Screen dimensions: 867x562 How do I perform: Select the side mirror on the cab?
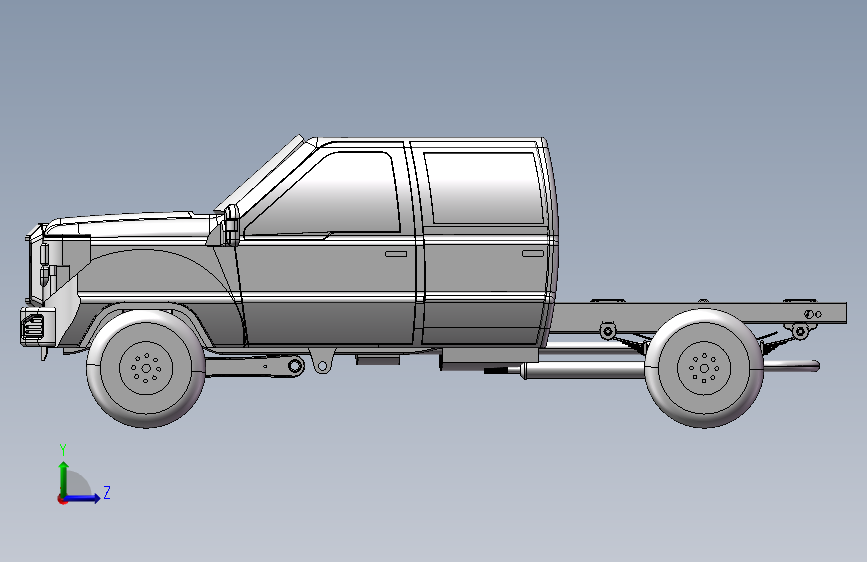pos(231,226)
